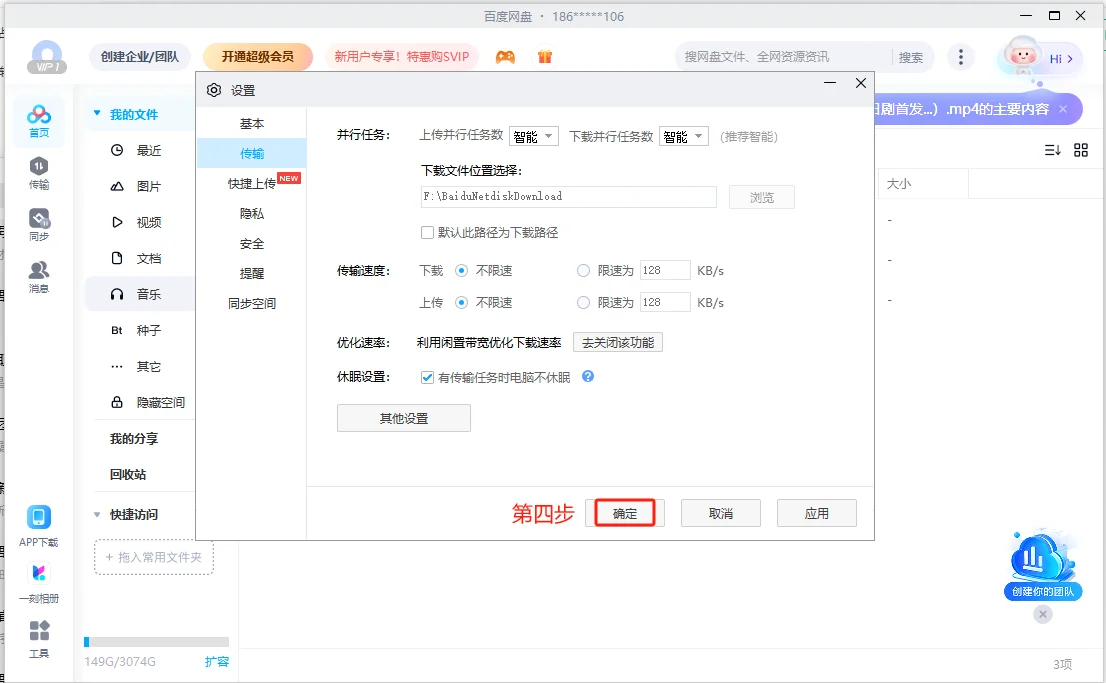
Task: Select the 同步 sync icon in sidebar
Action: (39, 220)
